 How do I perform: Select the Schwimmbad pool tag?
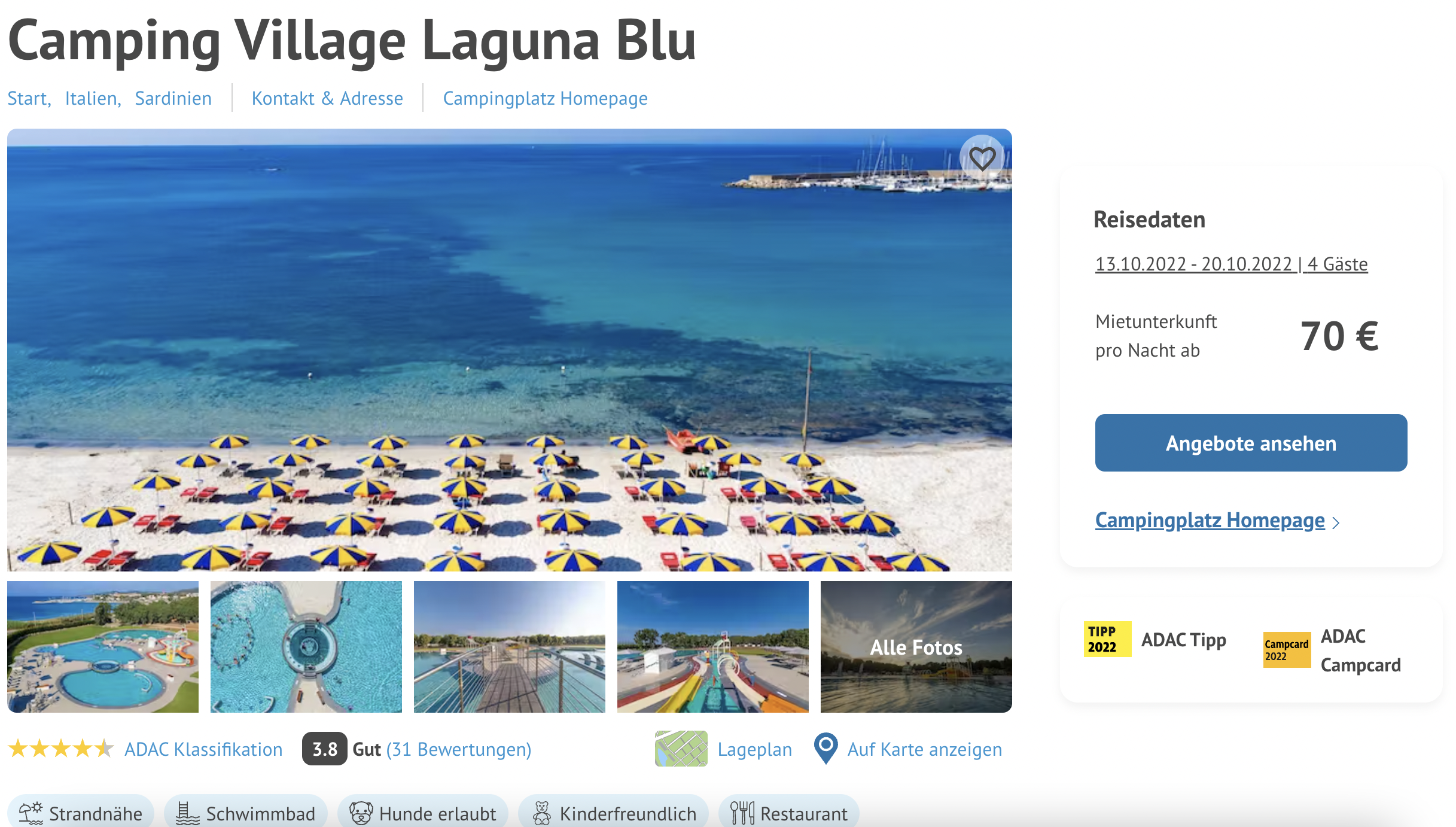[x=246, y=813]
